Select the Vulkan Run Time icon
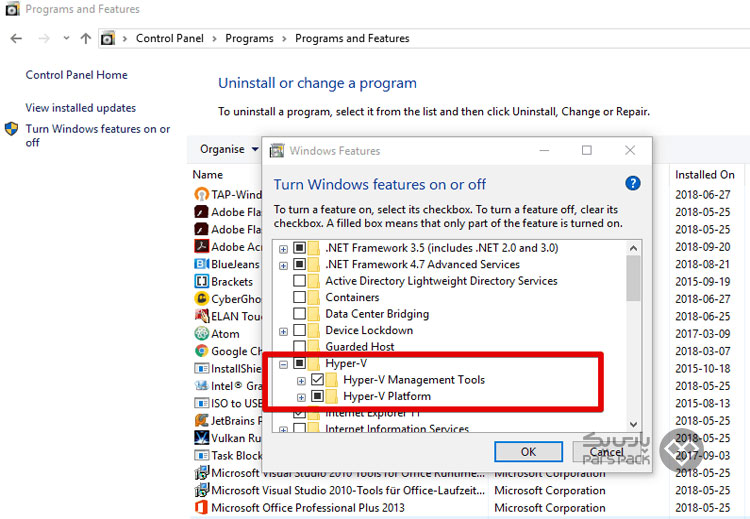This screenshot has width=750, height=519. point(201,438)
